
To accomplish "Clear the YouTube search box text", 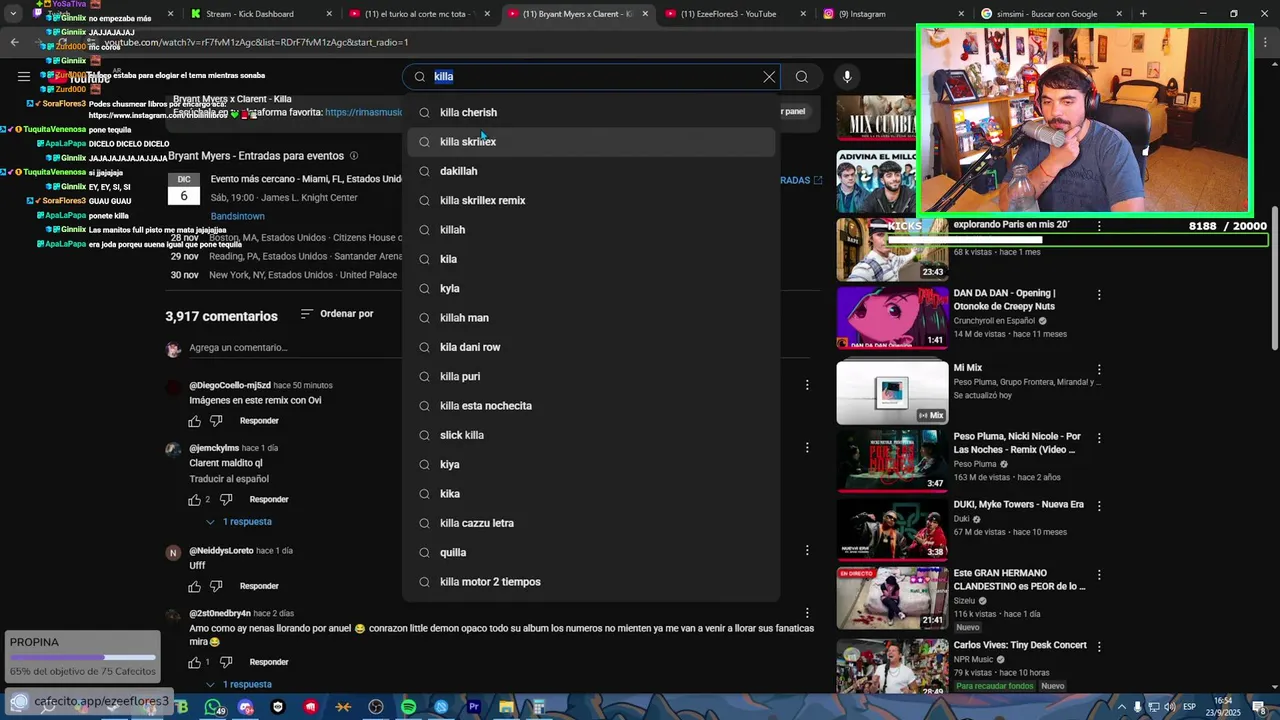I will [x=769, y=77].
